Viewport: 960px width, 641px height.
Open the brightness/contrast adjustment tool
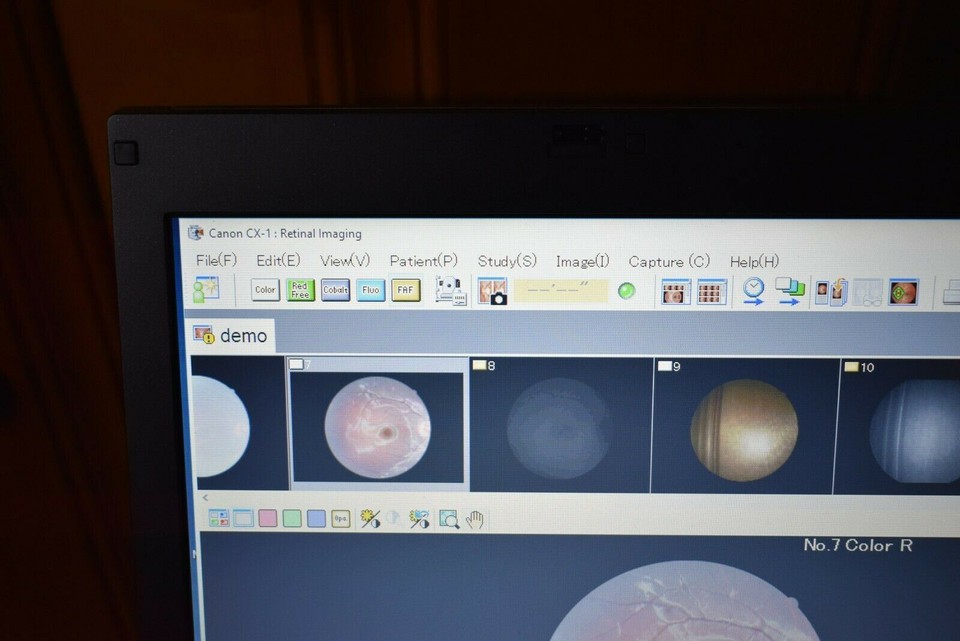pos(369,519)
